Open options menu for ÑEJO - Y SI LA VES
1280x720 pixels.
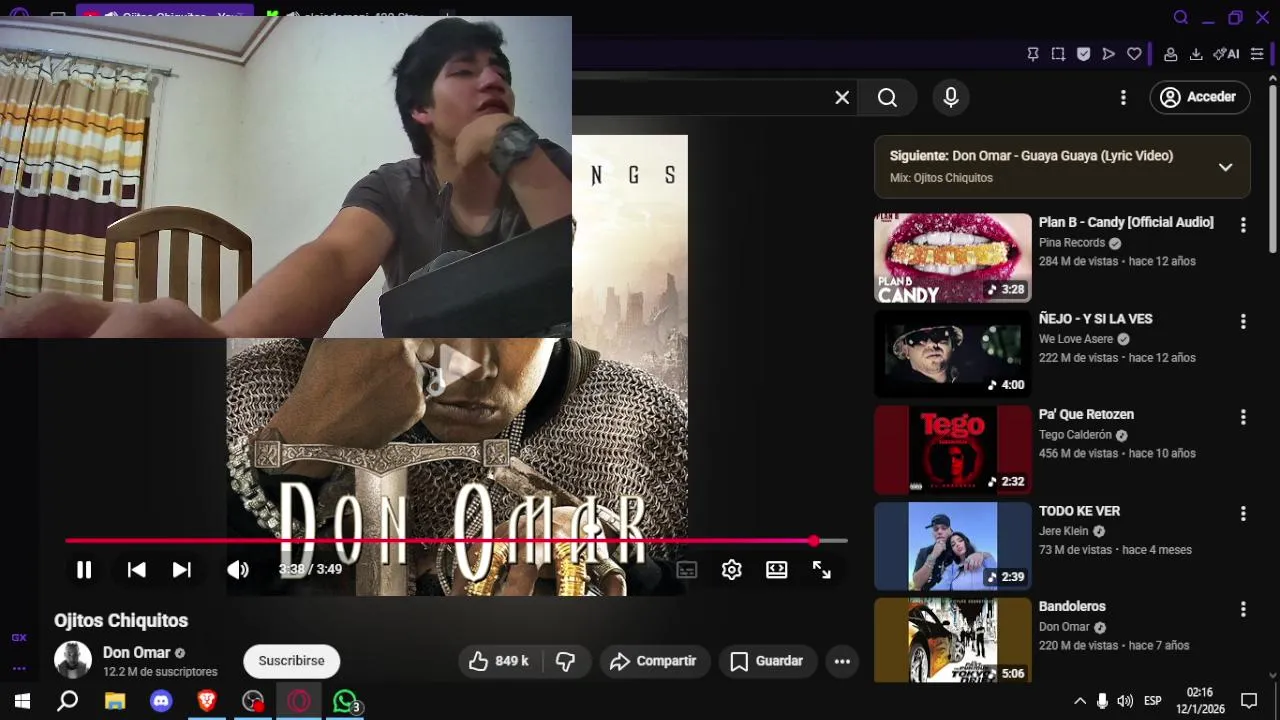coord(1243,322)
